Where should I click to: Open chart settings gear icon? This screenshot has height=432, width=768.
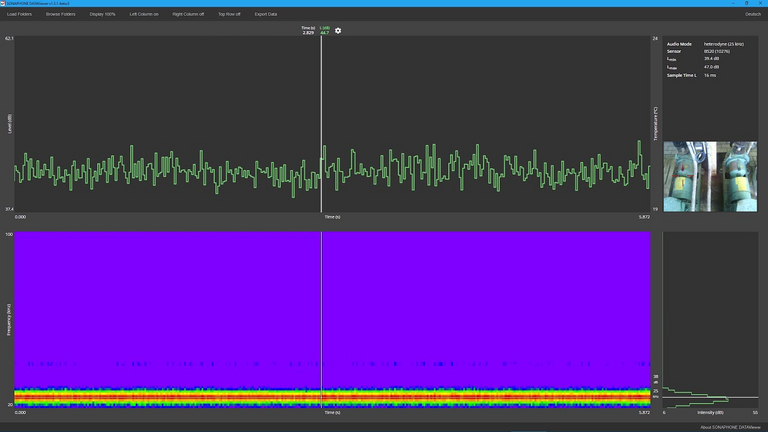pyautogui.click(x=338, y=31)
